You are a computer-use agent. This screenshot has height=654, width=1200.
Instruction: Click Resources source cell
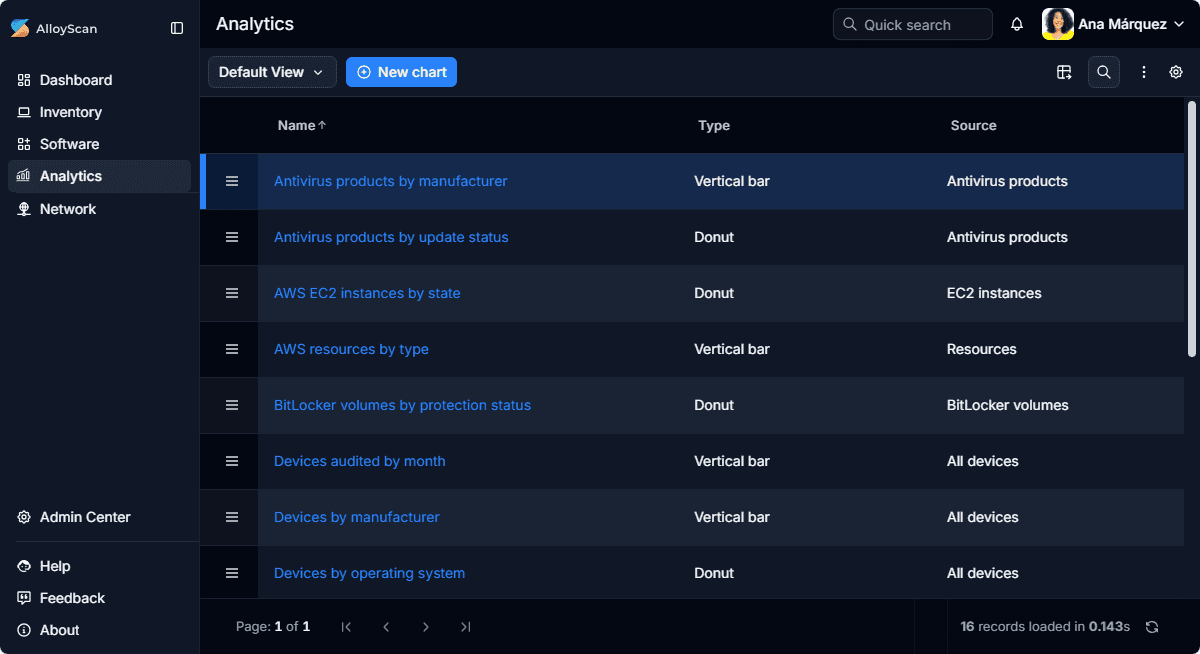982,349
